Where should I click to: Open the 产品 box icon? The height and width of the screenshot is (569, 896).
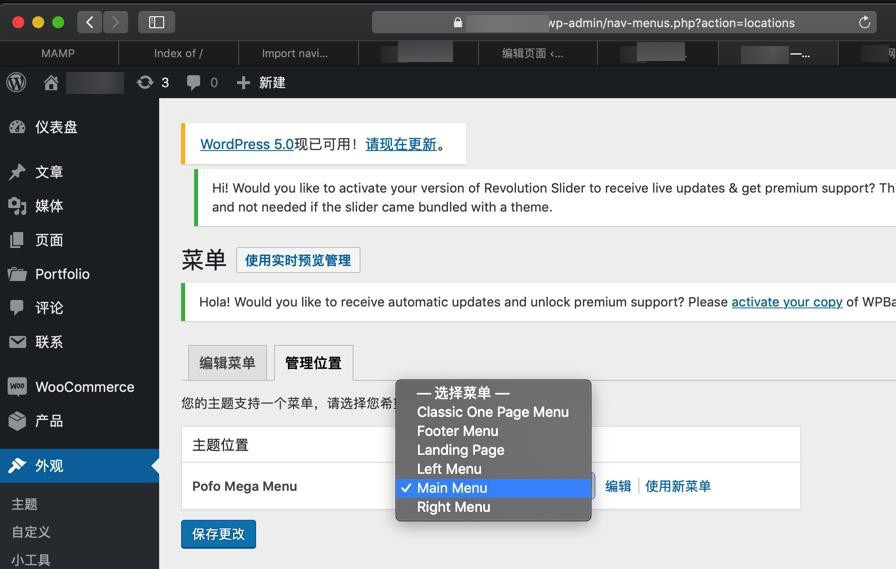[17, 421]
